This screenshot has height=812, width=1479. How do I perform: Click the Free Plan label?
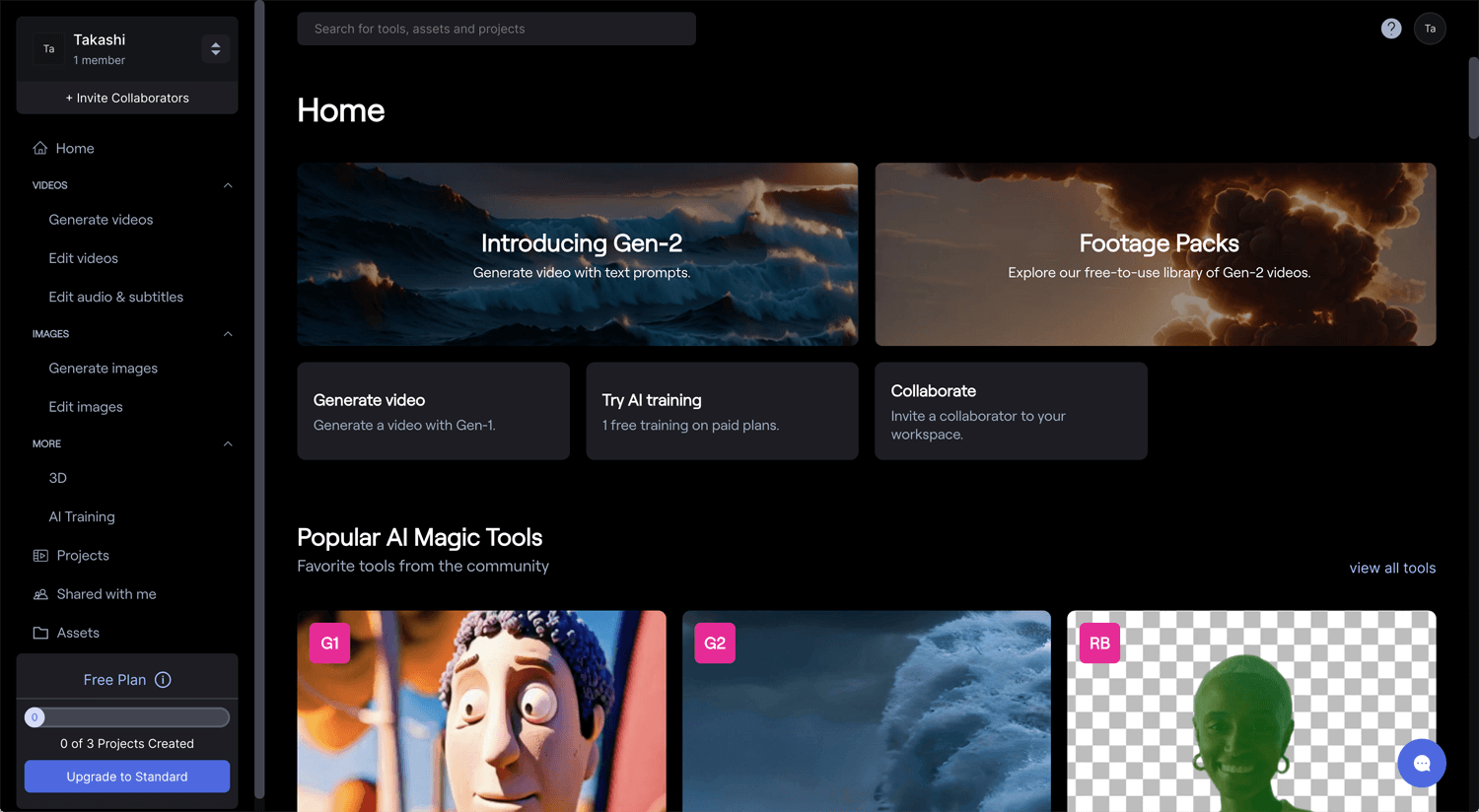point(114,680)
